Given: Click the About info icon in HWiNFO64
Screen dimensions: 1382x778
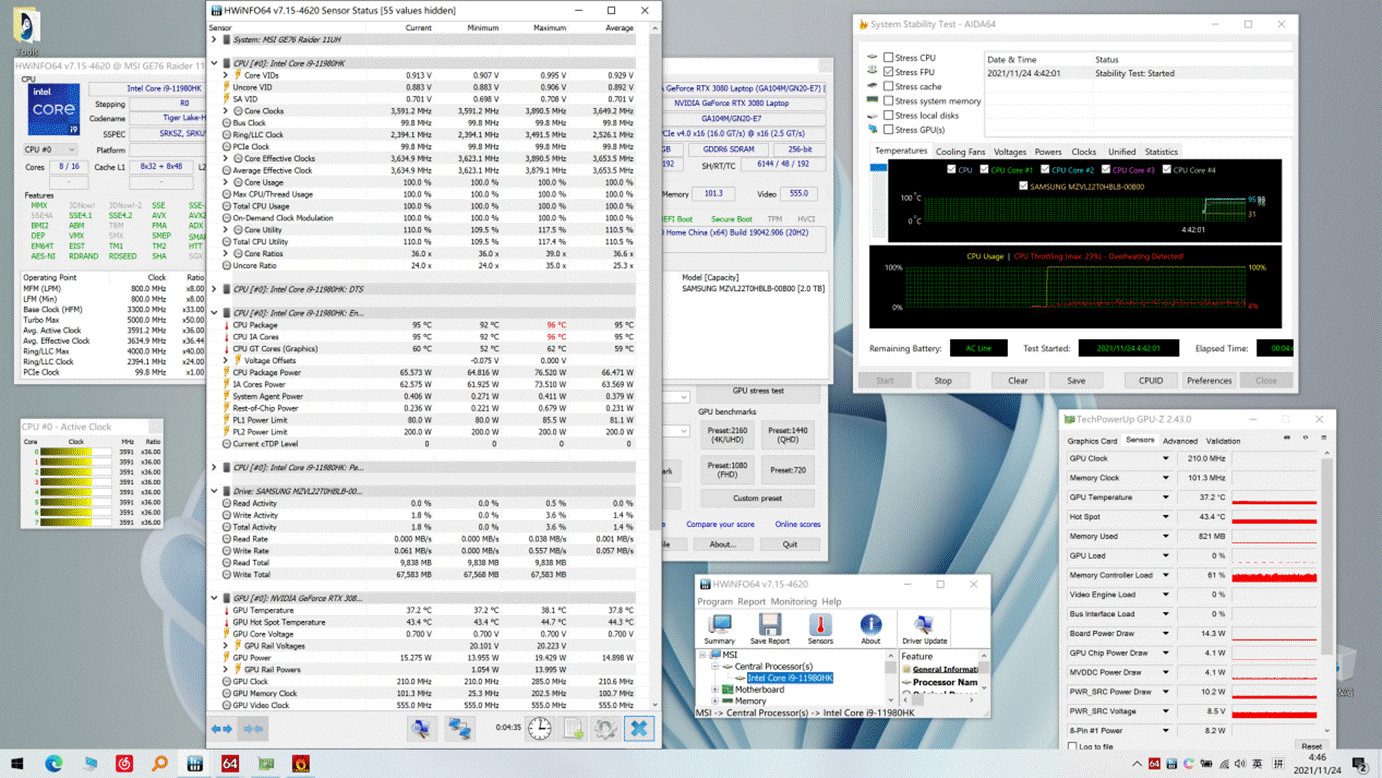Looking at the screenshot, I should [871, 629].
